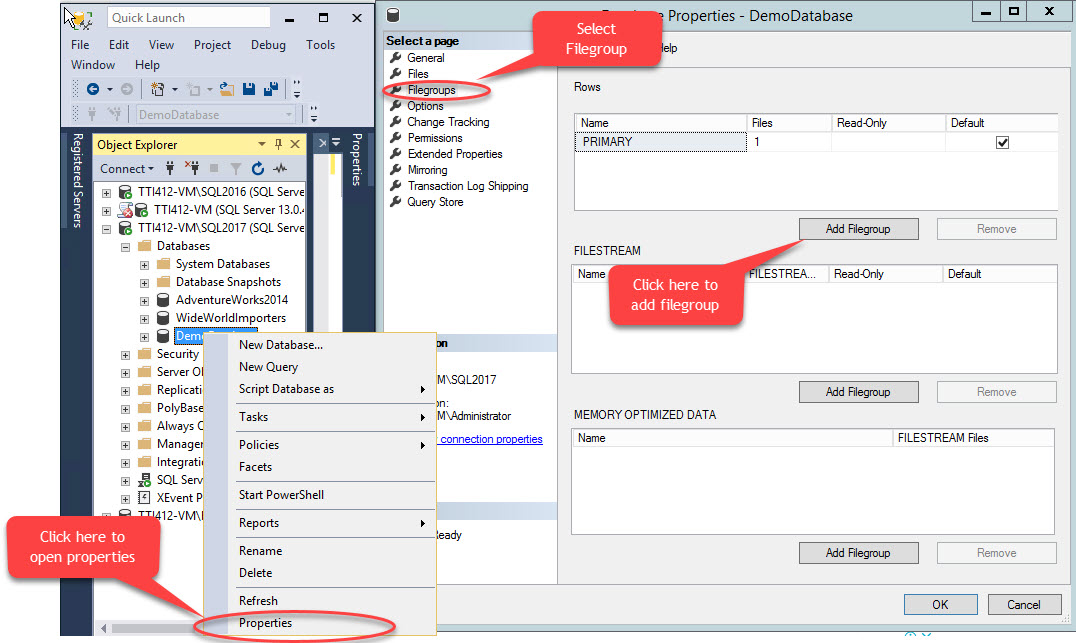Select Filegroups in Select a page list
This screenshot has height=643, width=1076.
(x=431, y=90)
